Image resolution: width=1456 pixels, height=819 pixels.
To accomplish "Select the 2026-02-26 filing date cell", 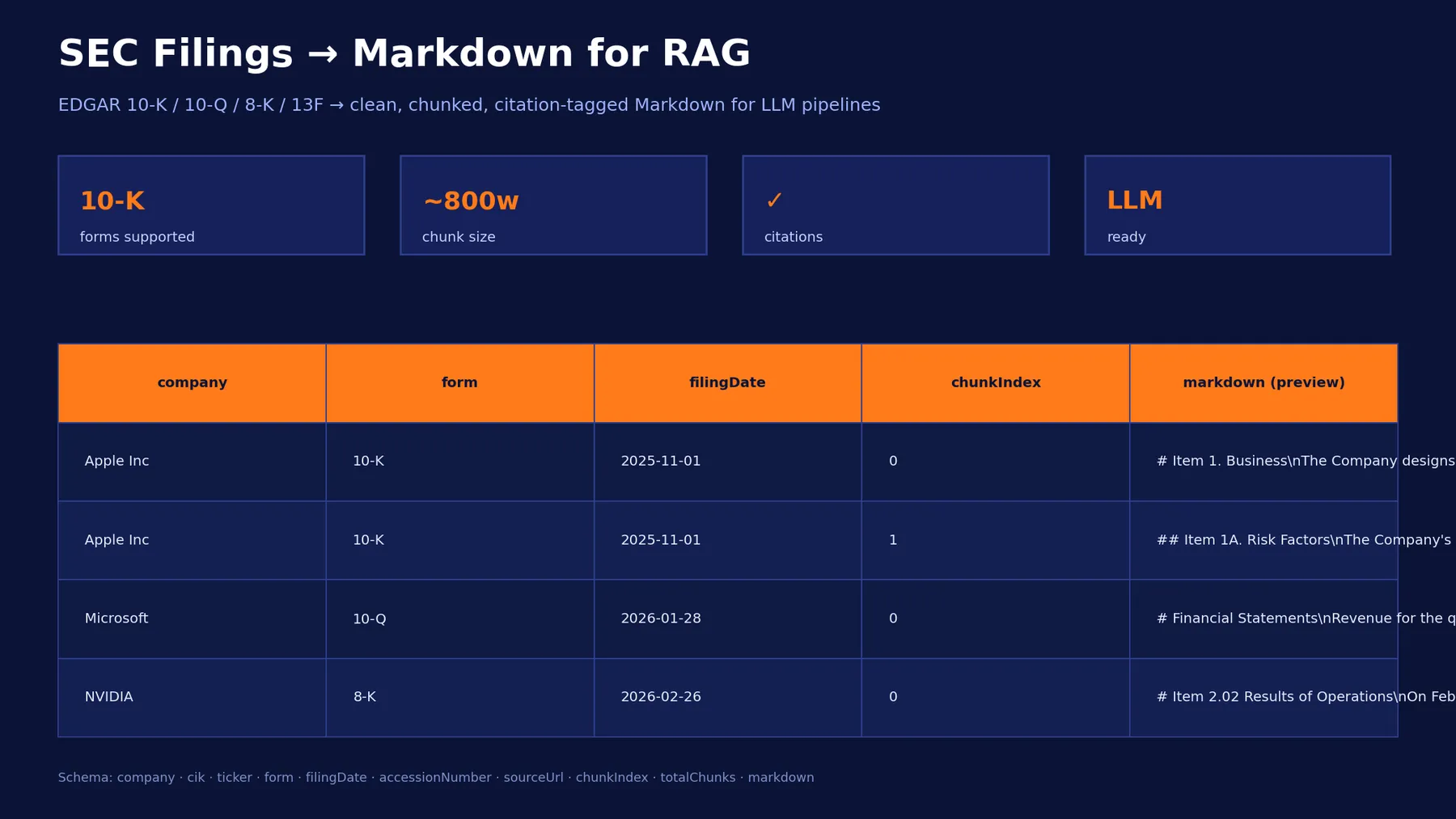I will tap(727, 698).
